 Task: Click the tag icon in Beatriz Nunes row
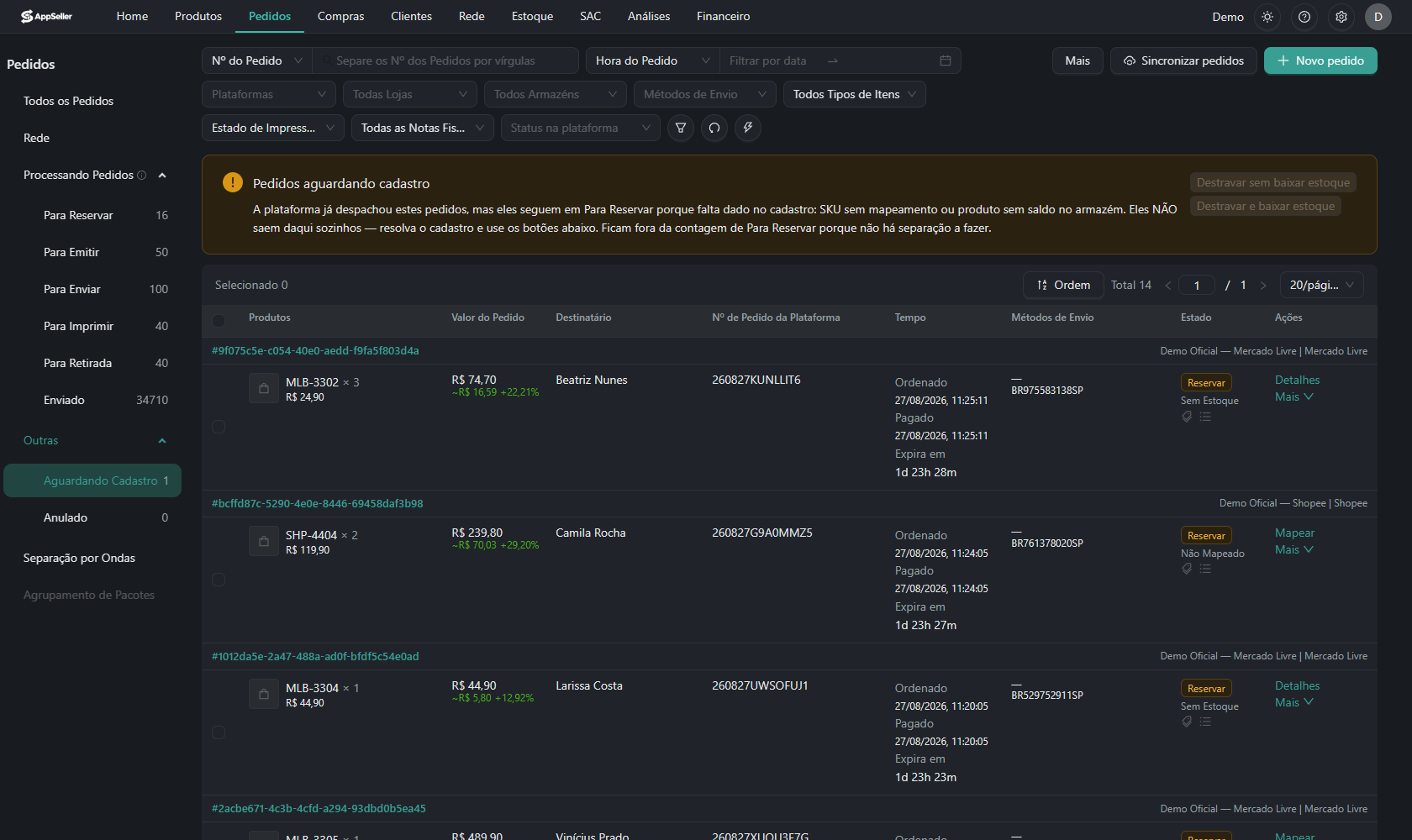[x=1187, y=417]
